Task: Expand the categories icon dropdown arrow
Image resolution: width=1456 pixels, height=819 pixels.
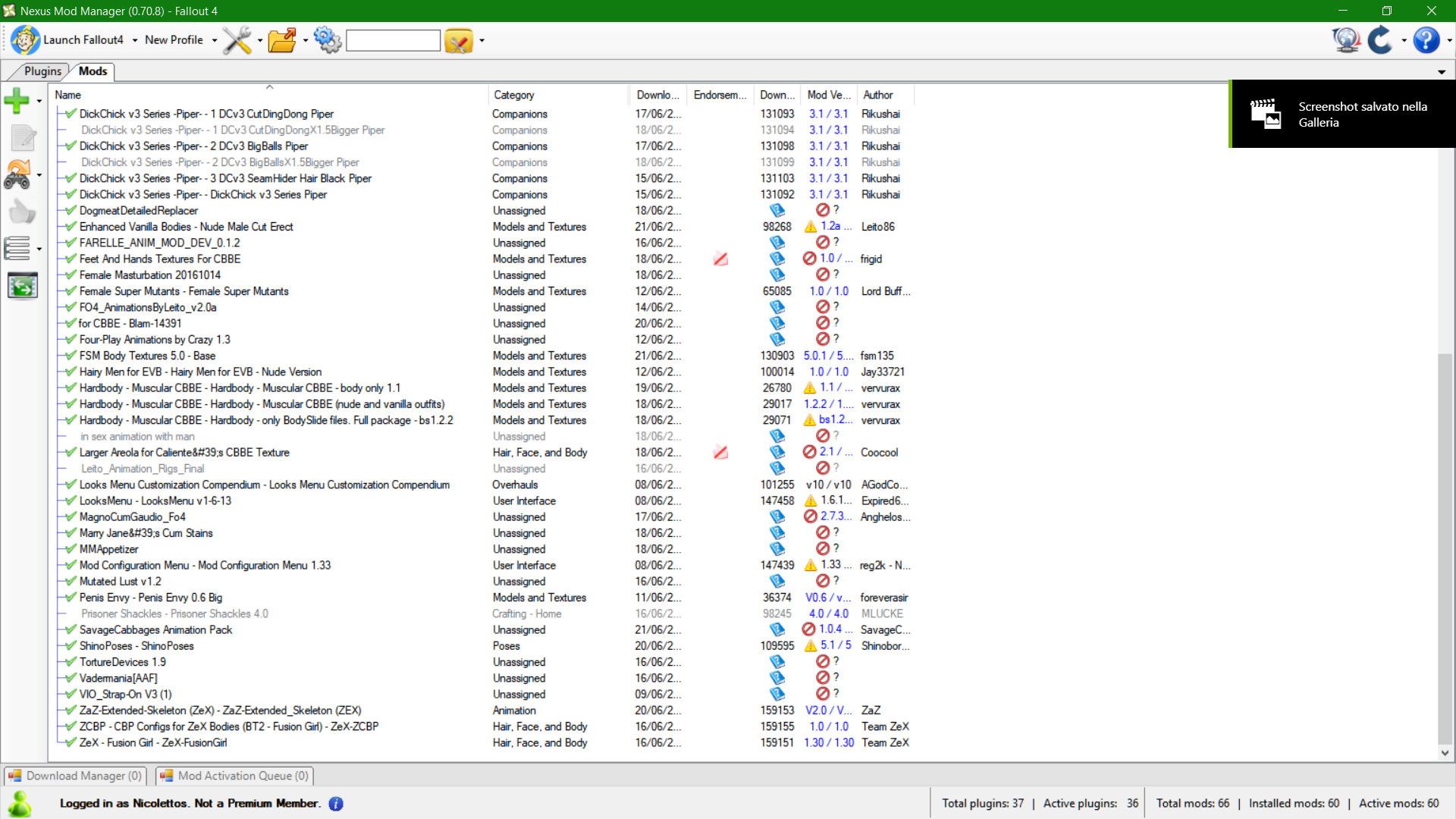Action: tap(39, 249)
